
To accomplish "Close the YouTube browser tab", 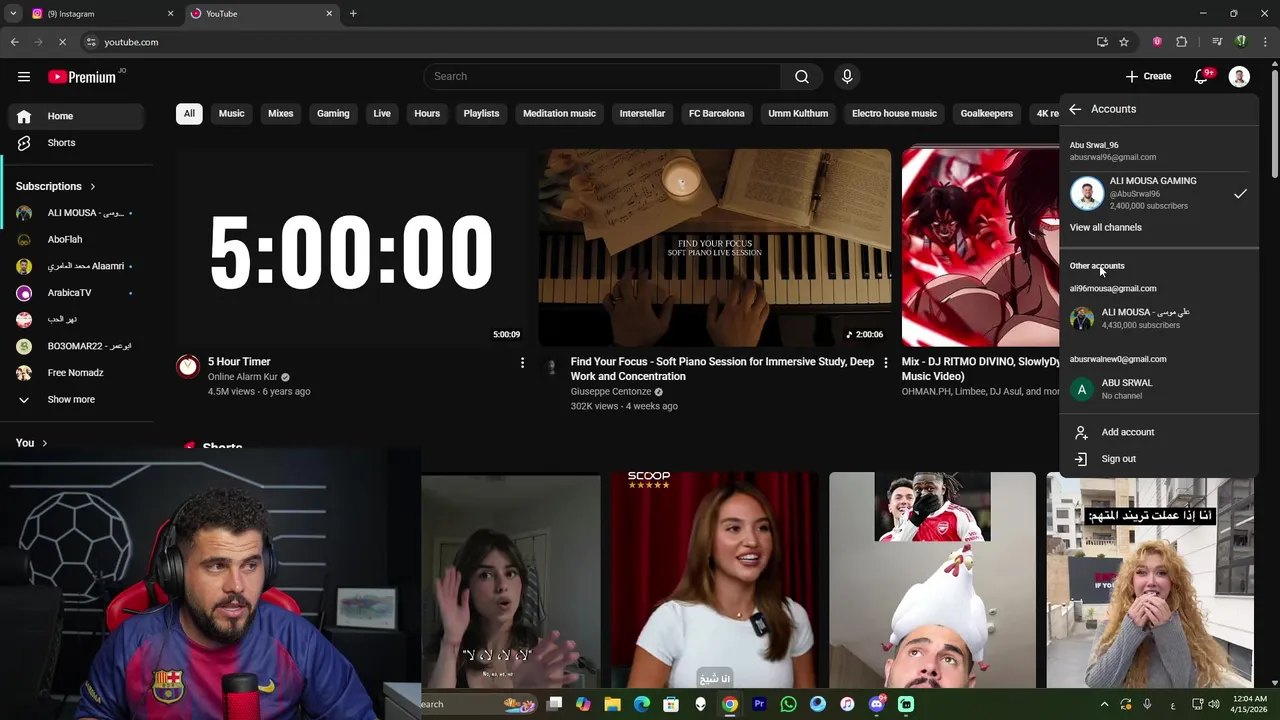I will 329,14.
